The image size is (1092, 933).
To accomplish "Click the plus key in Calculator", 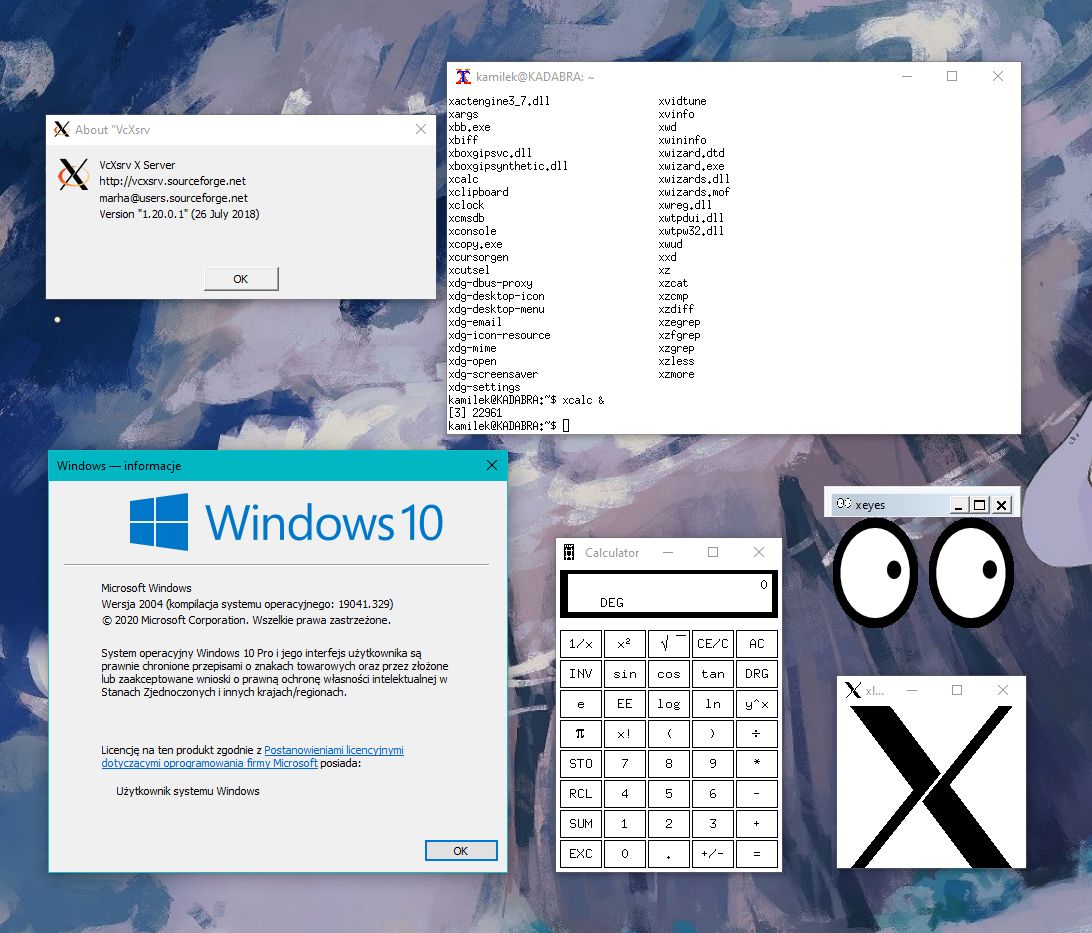I will (x=756, y=824).
